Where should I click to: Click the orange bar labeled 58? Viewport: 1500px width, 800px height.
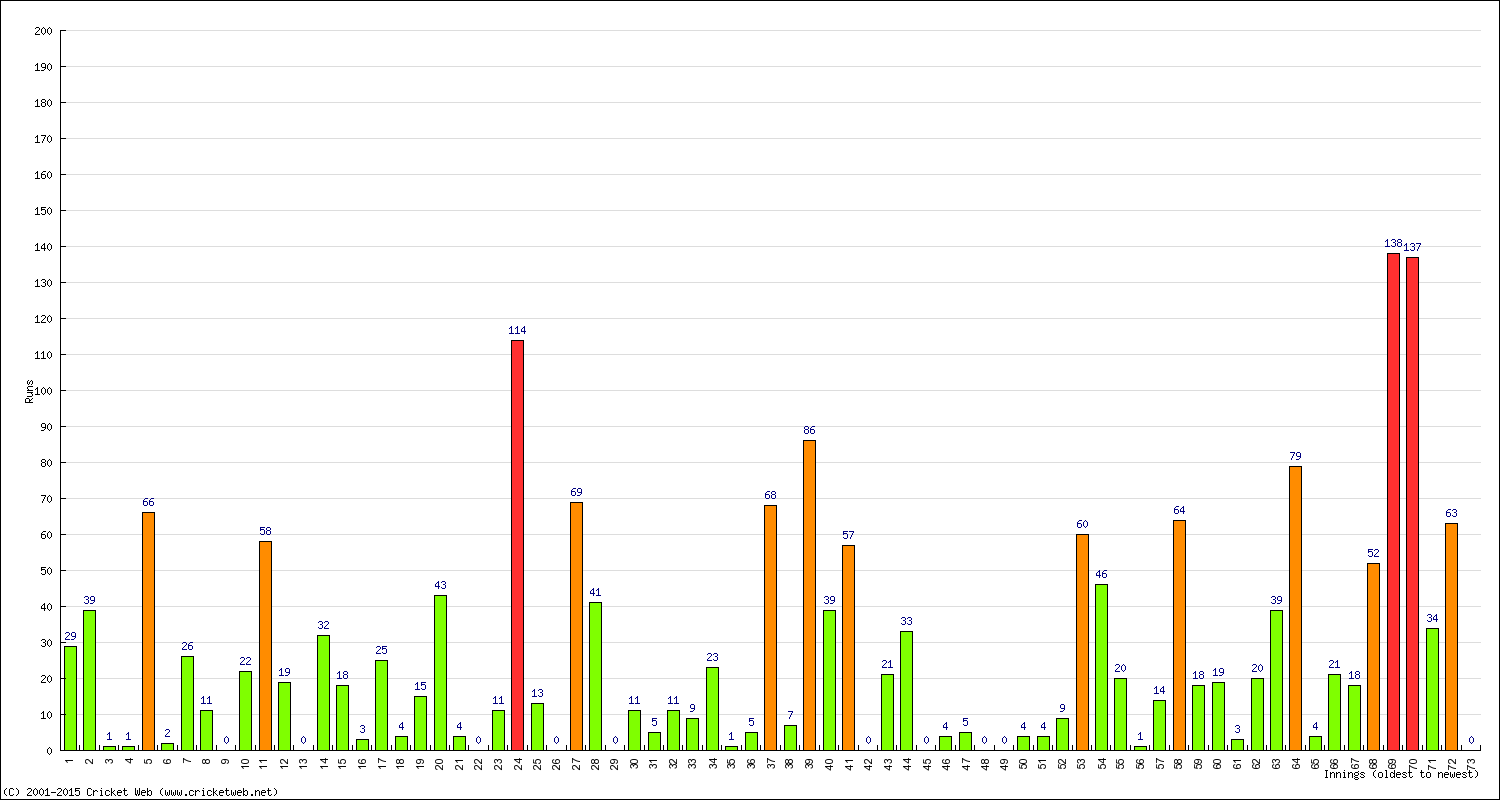[x=265, y=646]
